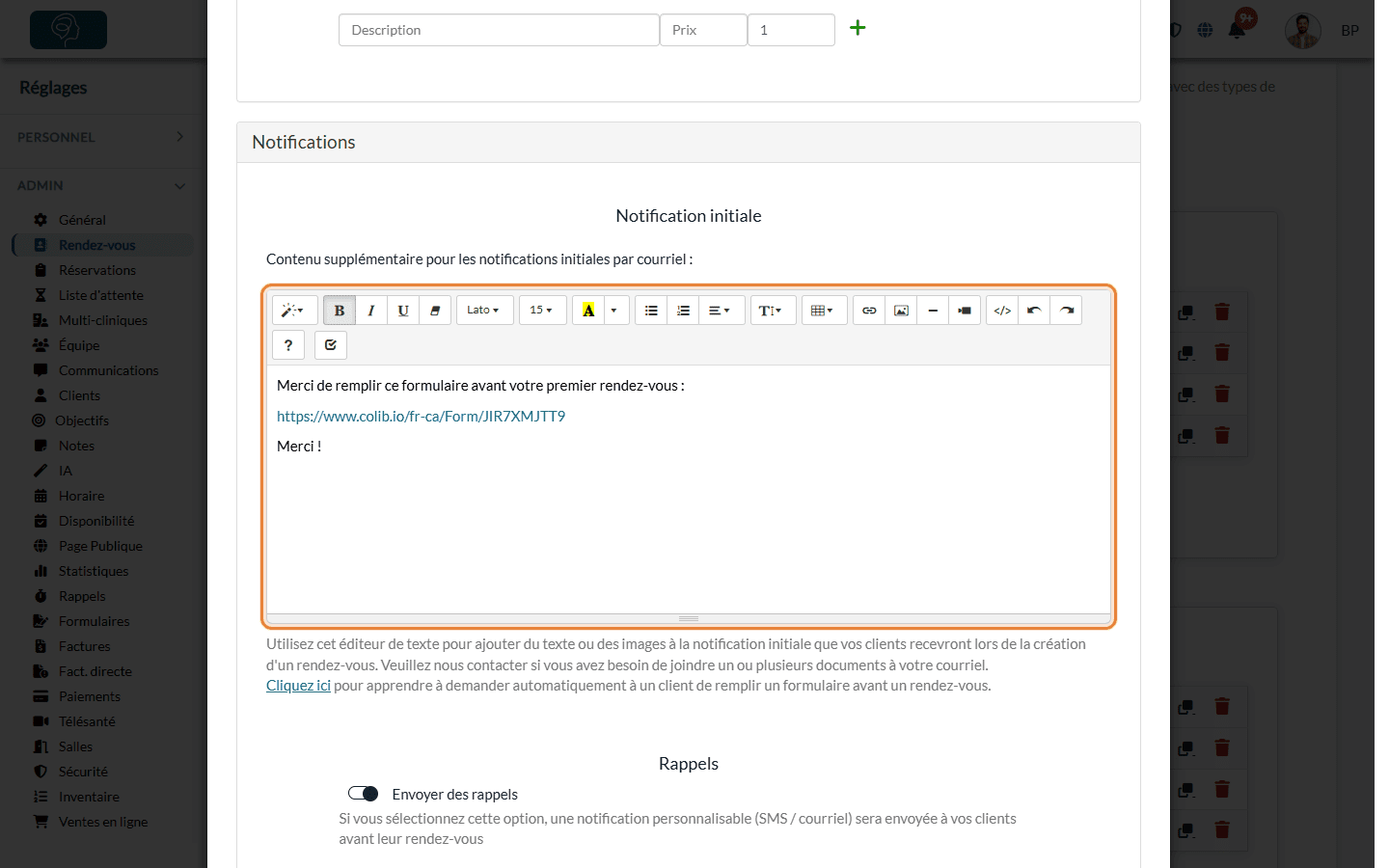Switch editor to code view
Viewport: 1389px width, 868px height.
1002,311
